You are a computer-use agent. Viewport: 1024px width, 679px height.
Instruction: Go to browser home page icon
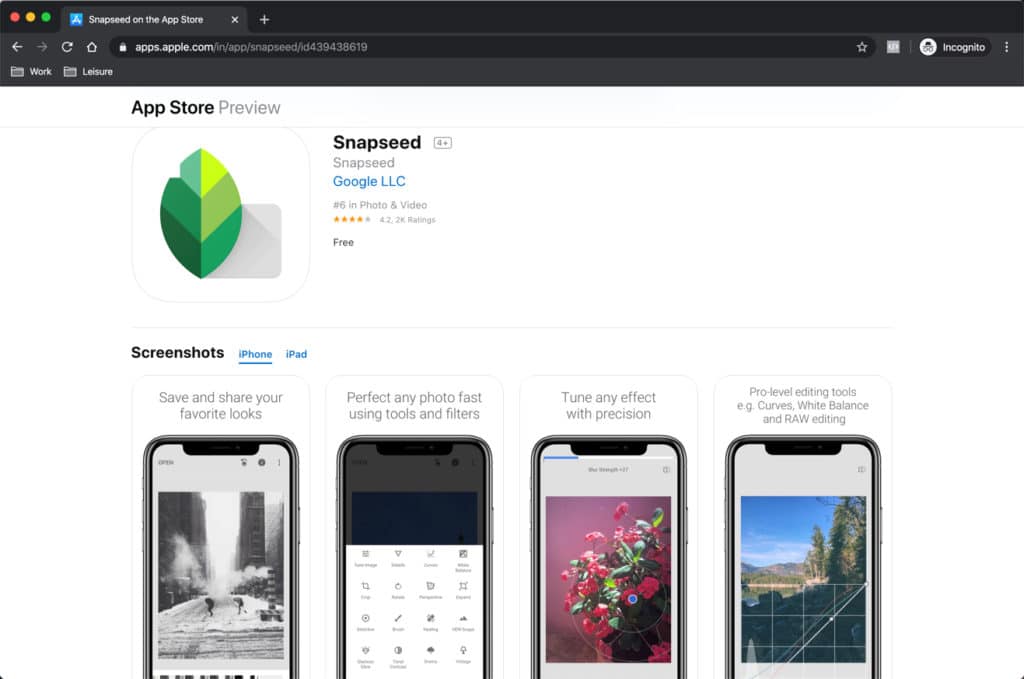92,47
